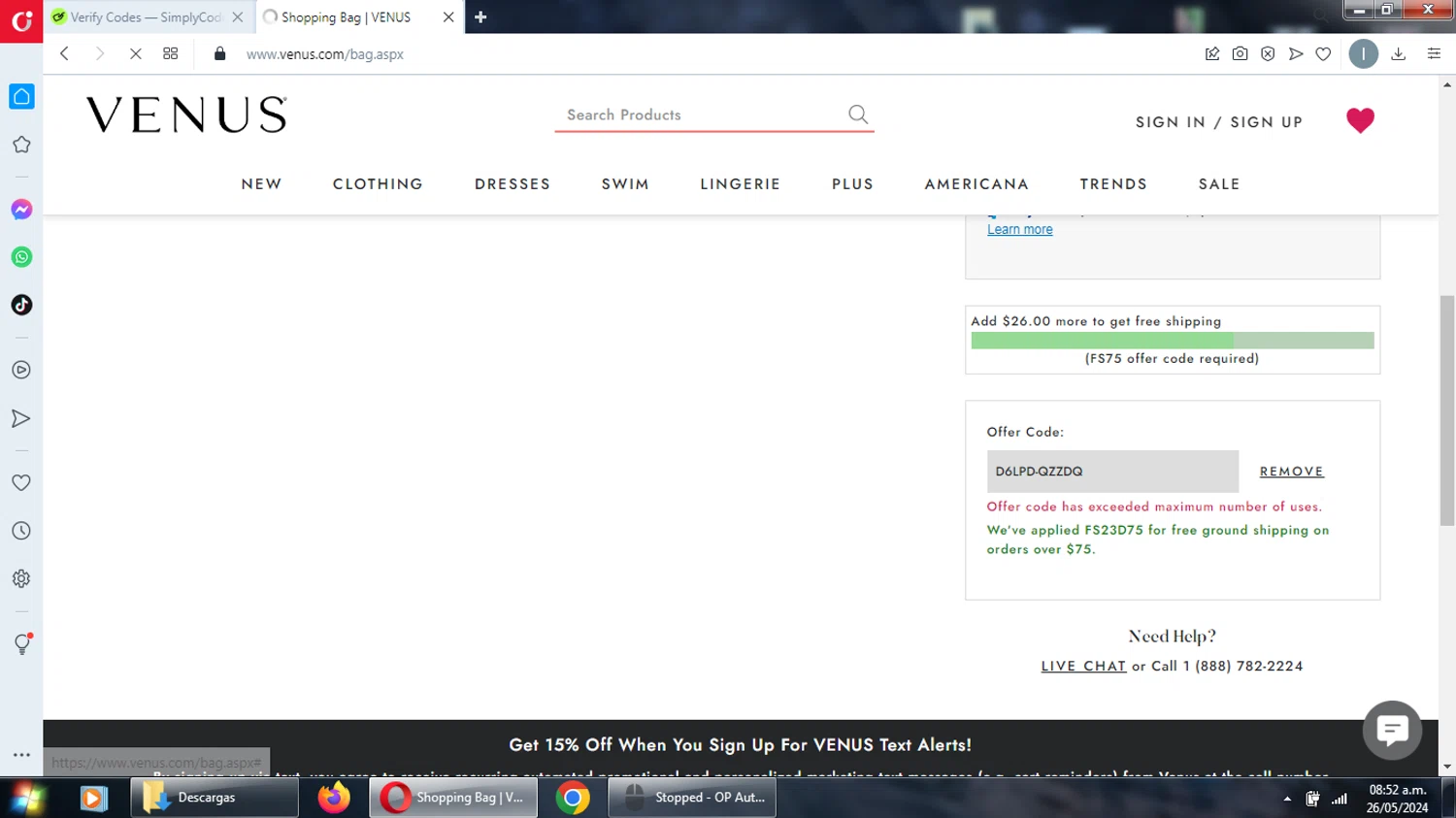Open the profile avatar icon
Screen dimensions: 1456x818
(x=1363, y=54)
